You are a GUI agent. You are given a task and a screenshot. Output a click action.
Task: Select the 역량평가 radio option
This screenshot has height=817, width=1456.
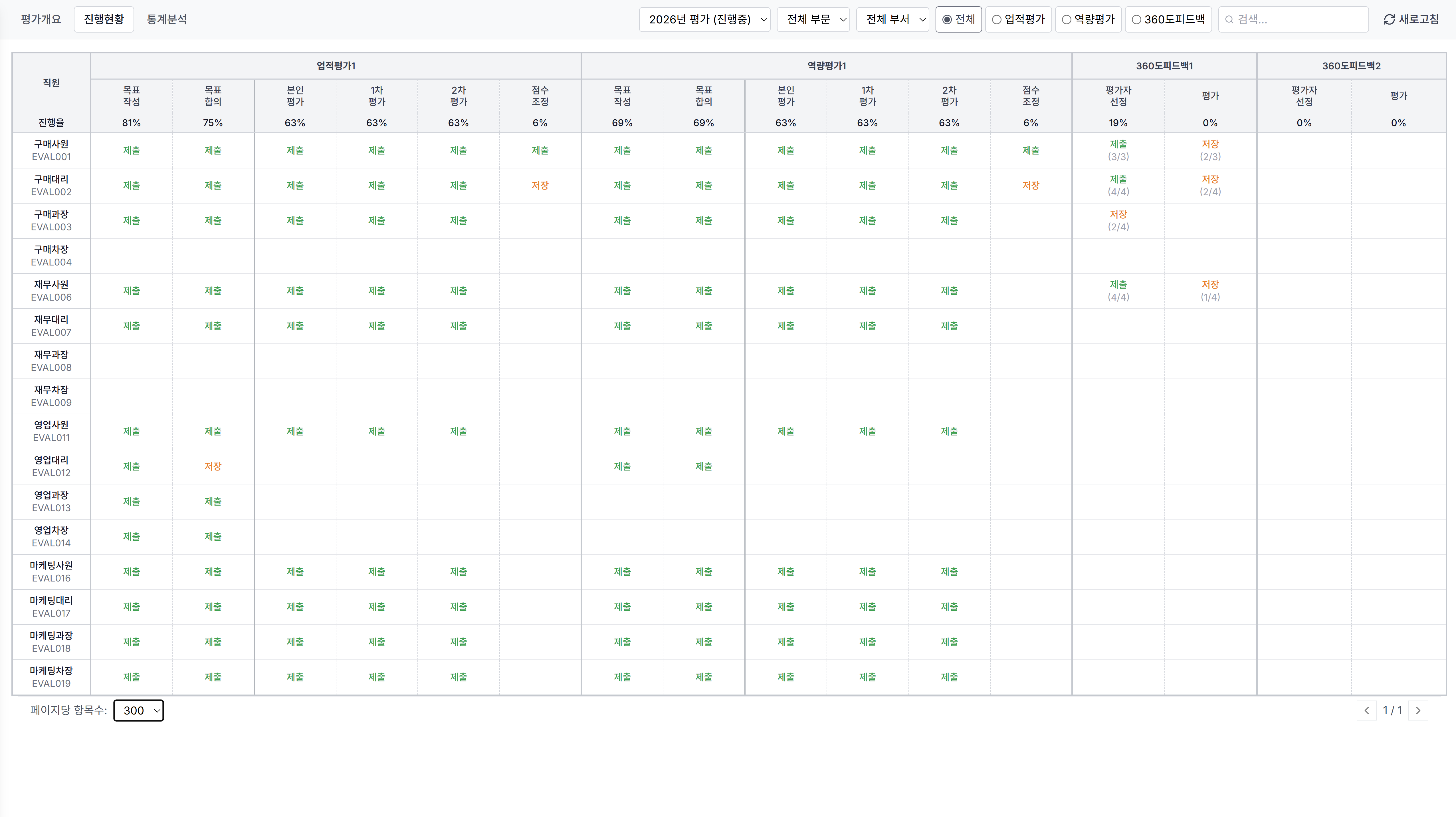coord(1067,19)
